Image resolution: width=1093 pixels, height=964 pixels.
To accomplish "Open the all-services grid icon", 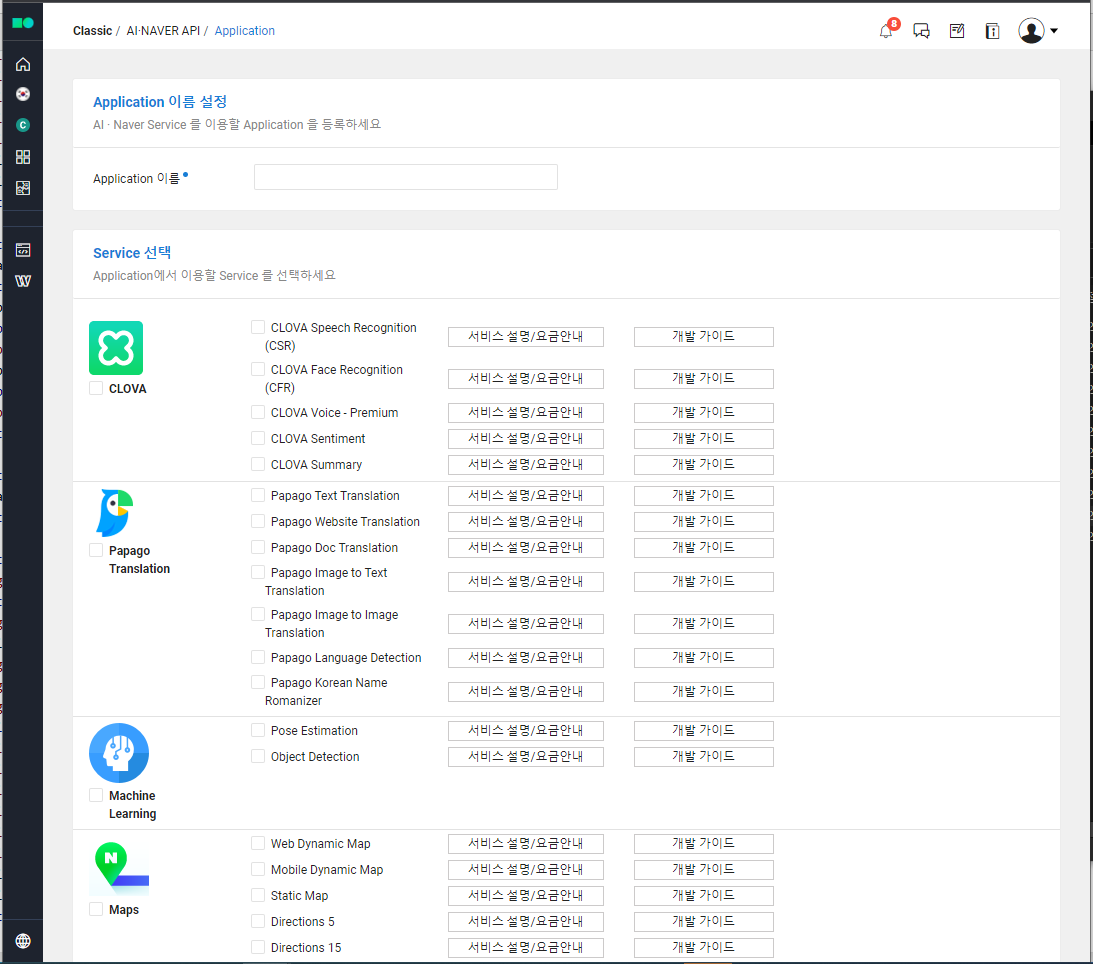I will 23,157.
